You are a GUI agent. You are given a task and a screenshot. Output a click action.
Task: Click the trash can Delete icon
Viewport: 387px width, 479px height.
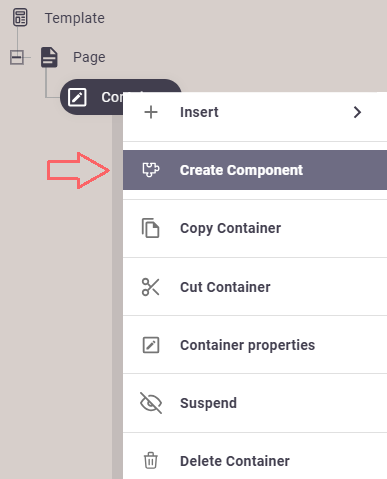tap(151, 461)
